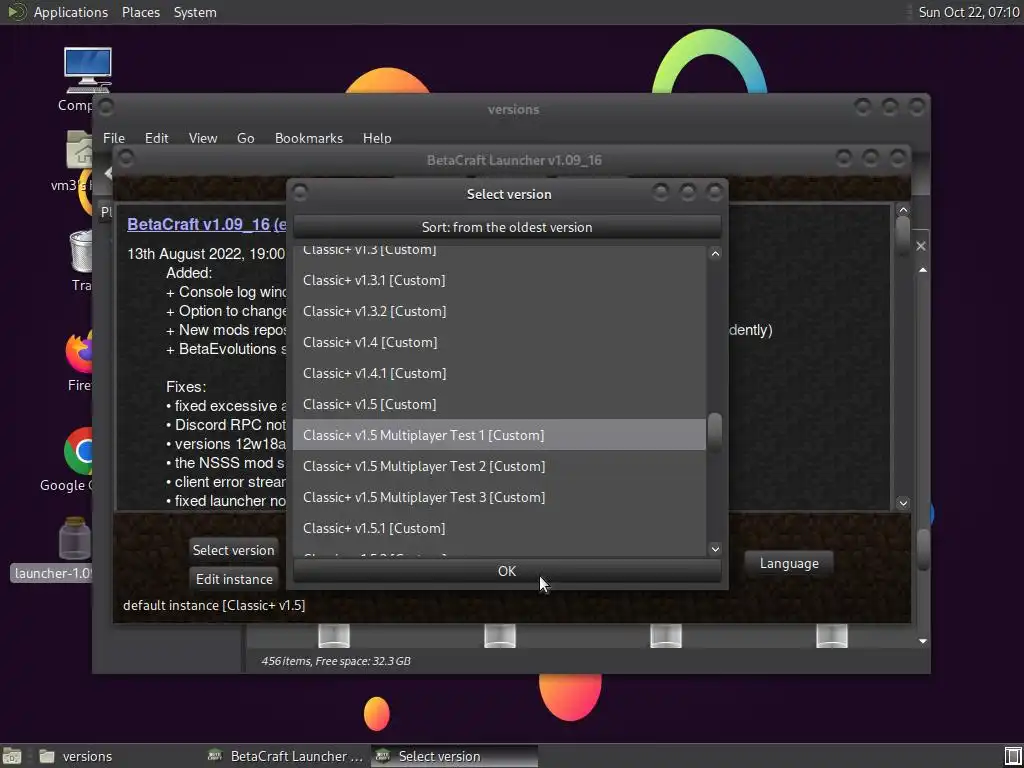
Task: Select Classic+ v1.5 [Custom] entry
Action: pyautogui.click(x=499, y=404)
